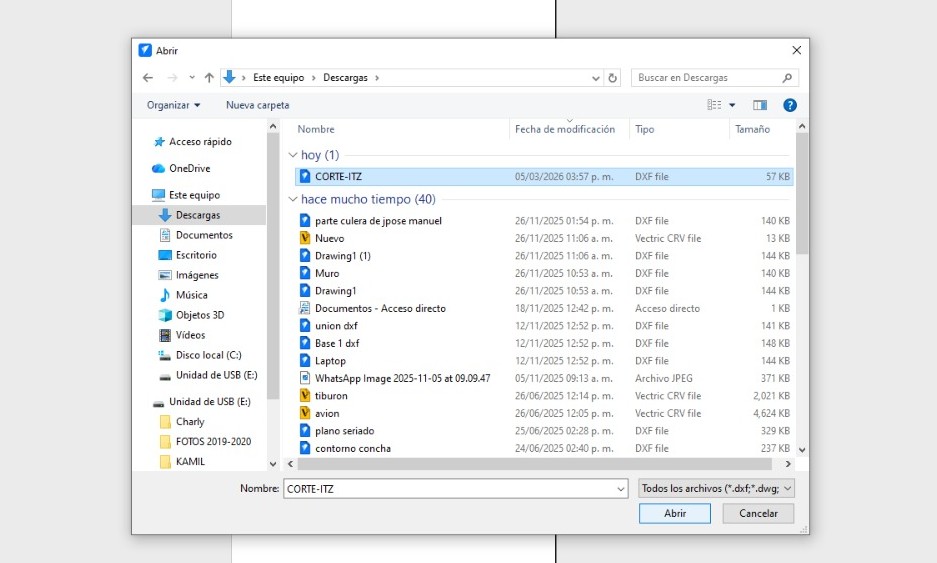937x563 pixels.
Task: Select the CORTE-ITZ DXF file icon
Action: coord(305,176)
